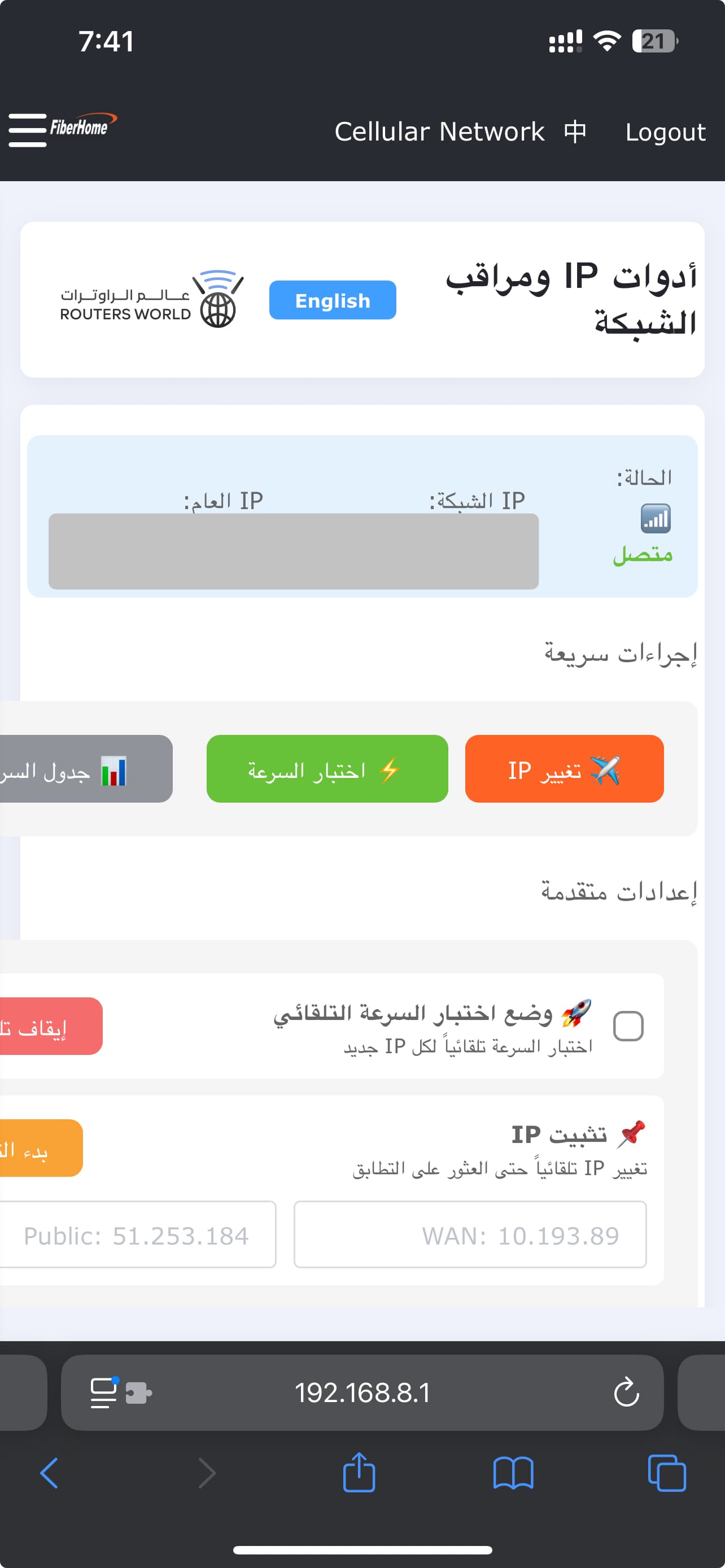Focus the Public IP input field
The width and height of the screenshot is (725, 1568).
coord(137,1235)
